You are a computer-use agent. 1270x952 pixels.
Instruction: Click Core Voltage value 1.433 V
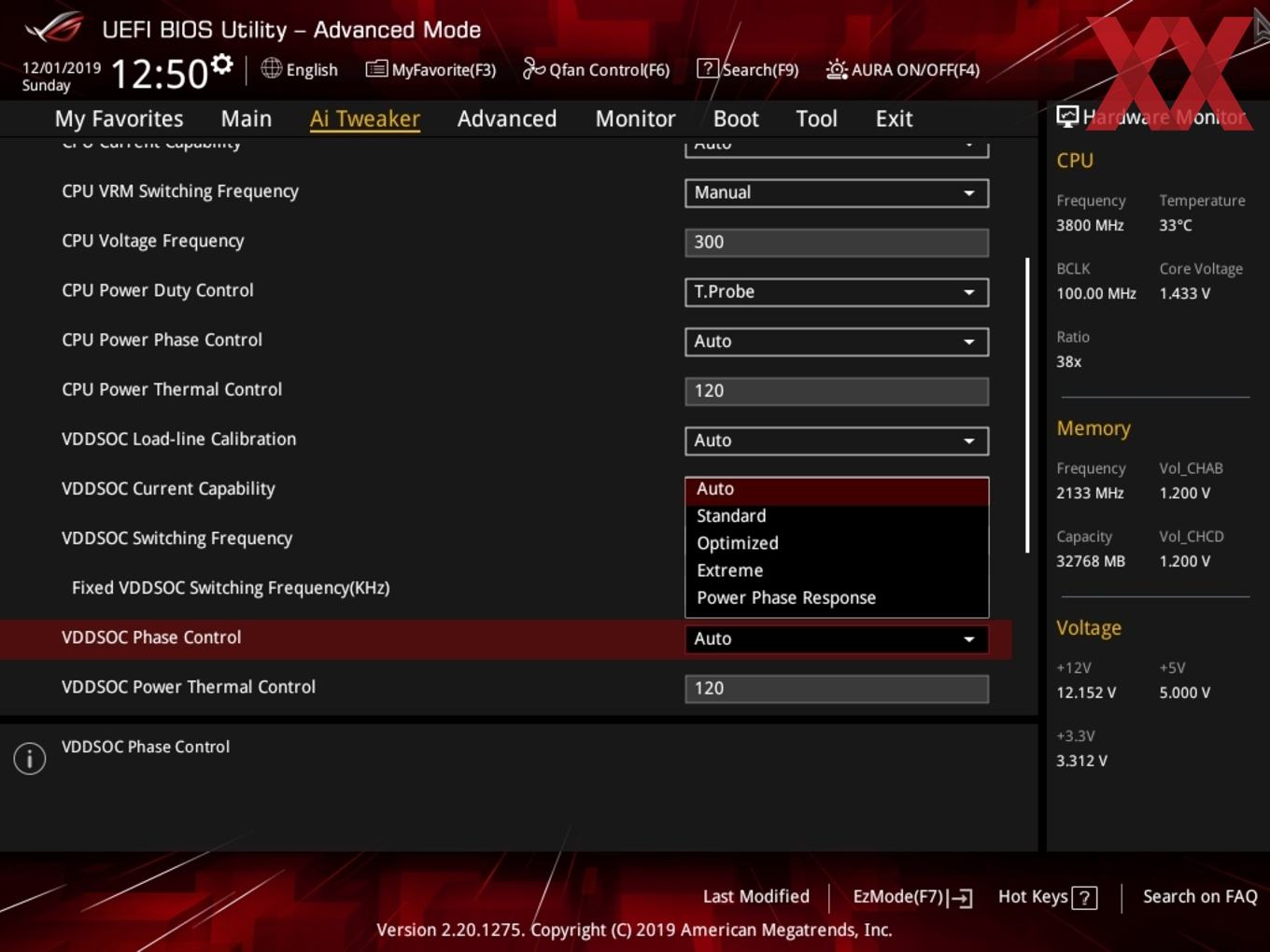coord(1185,293)
